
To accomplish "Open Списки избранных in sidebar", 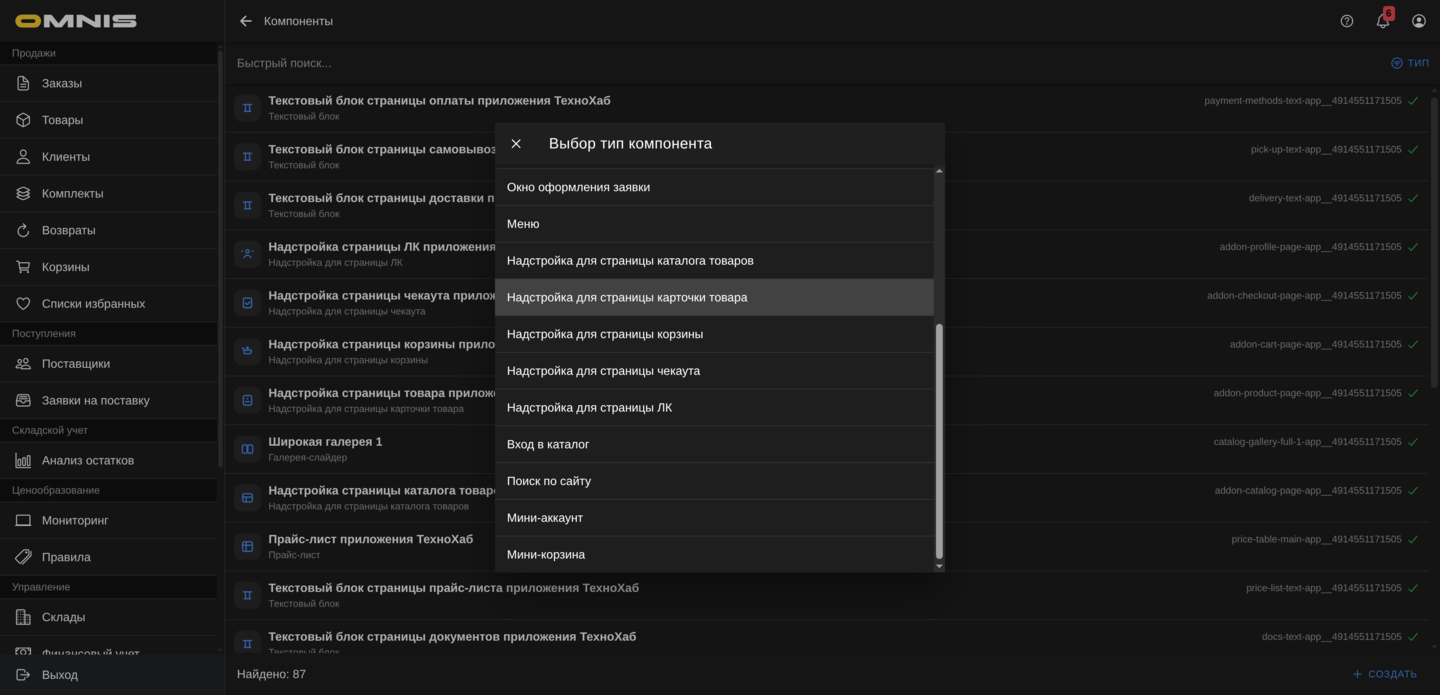I will (93, 303).
